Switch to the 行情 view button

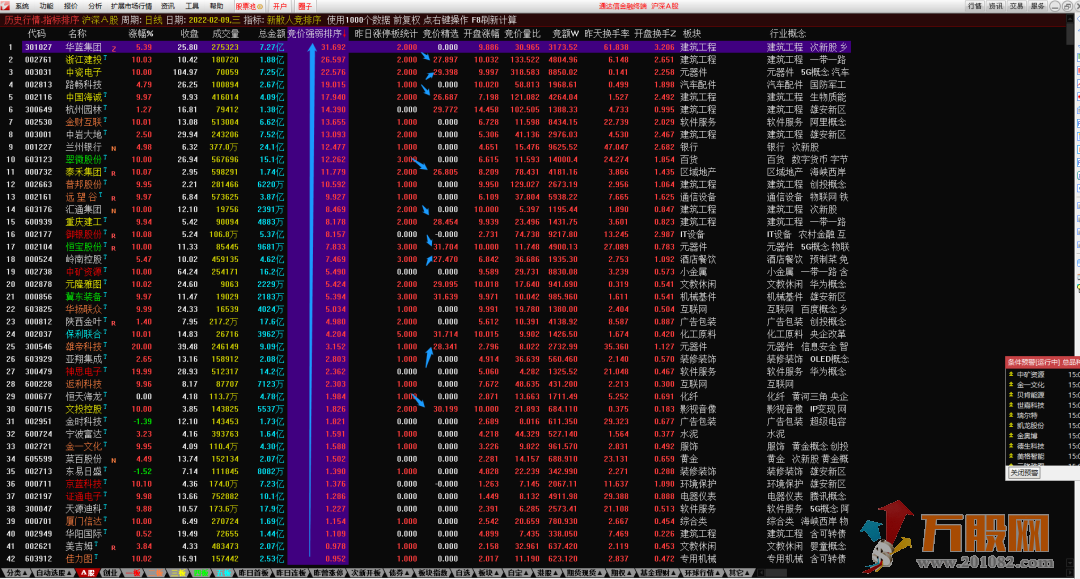click(975, 6)
